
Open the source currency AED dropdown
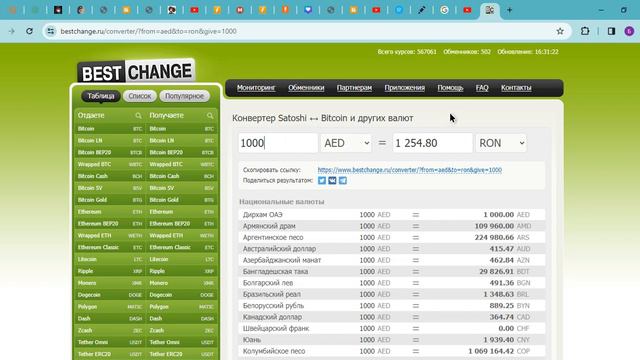coord(346,143)
